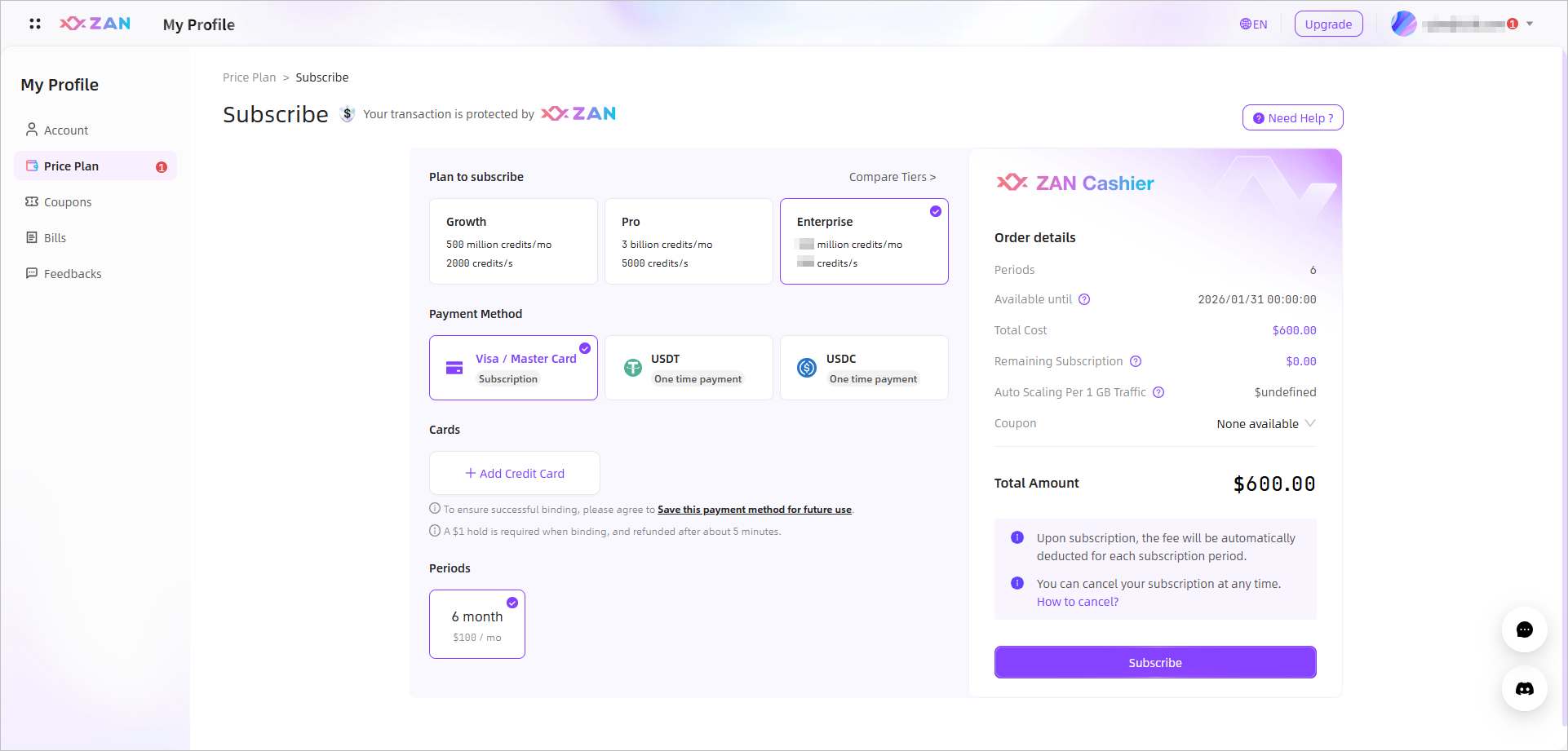Choose USDC one time payment

pyautogui.click(x=864, y=368)
